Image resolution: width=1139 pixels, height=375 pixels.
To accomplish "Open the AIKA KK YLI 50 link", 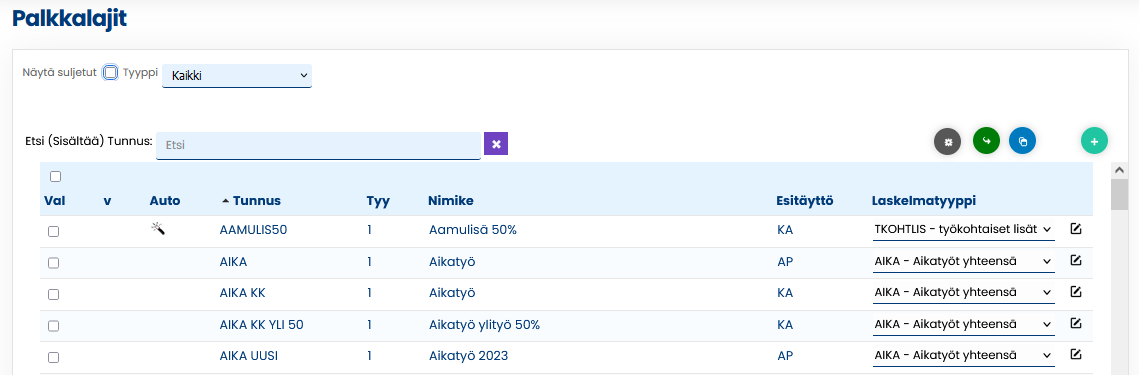I will tap(262, 325).
